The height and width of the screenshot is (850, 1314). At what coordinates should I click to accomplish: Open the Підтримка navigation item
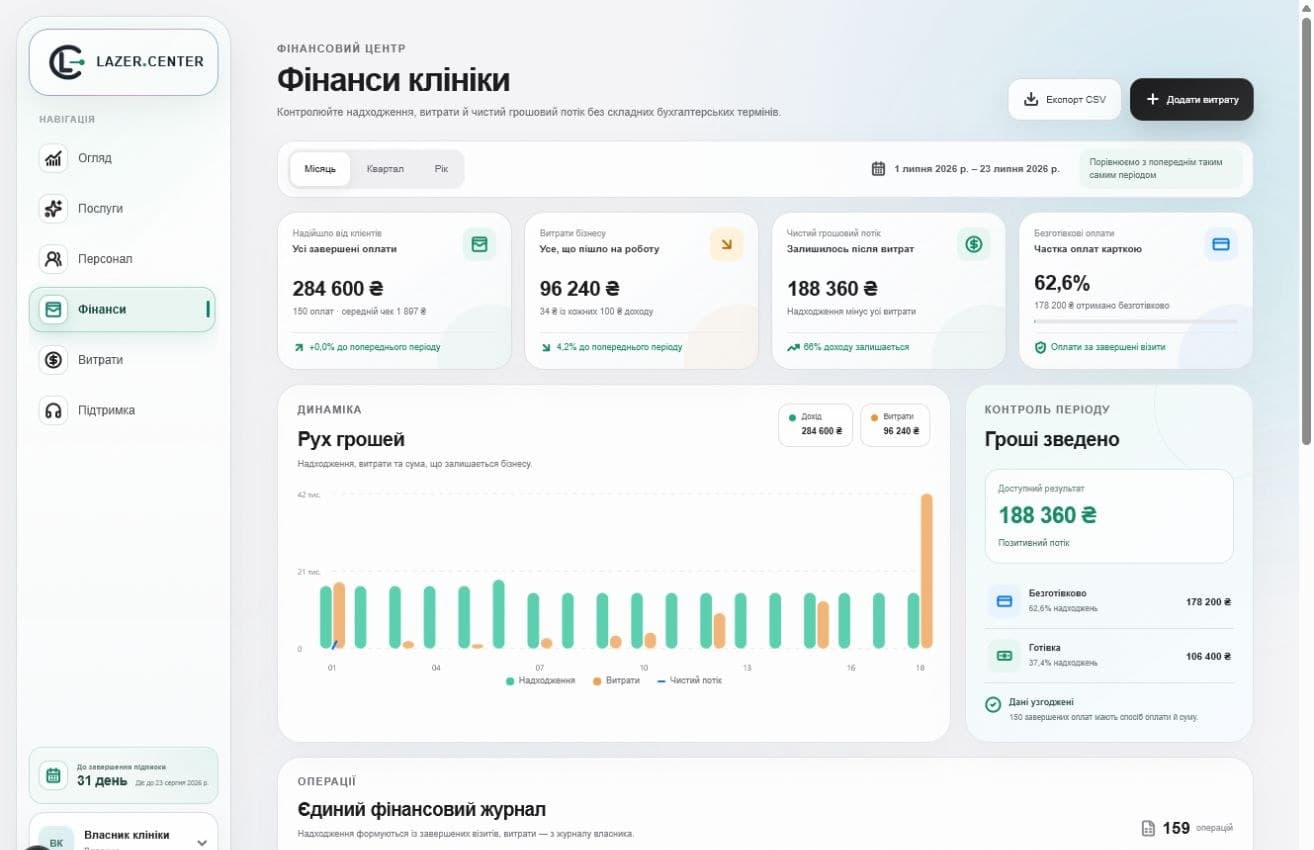pos(123,410)
